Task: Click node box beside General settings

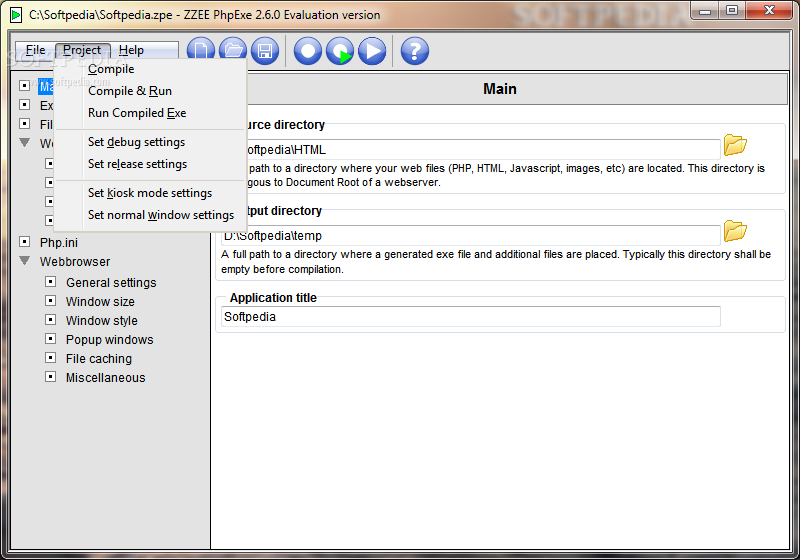Action: coord(50,282)
